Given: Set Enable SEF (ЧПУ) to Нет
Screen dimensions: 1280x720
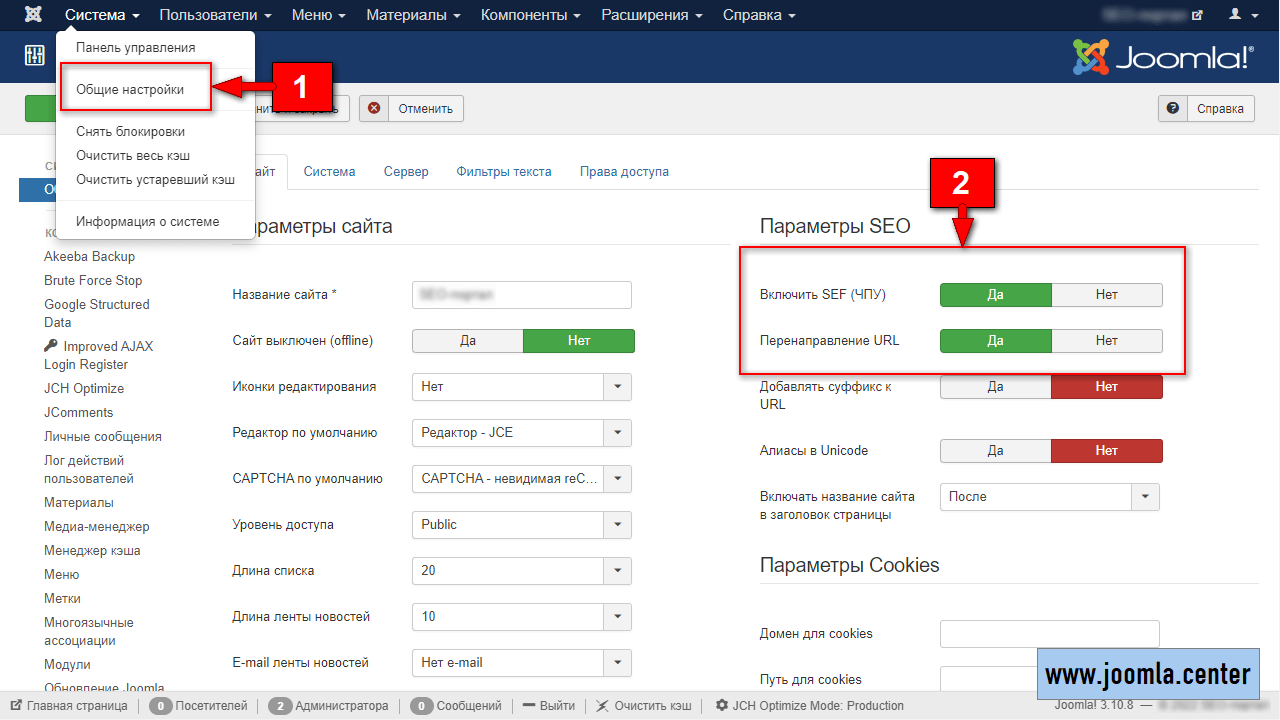Looking at the screenshot, I should pos(1106,294).
